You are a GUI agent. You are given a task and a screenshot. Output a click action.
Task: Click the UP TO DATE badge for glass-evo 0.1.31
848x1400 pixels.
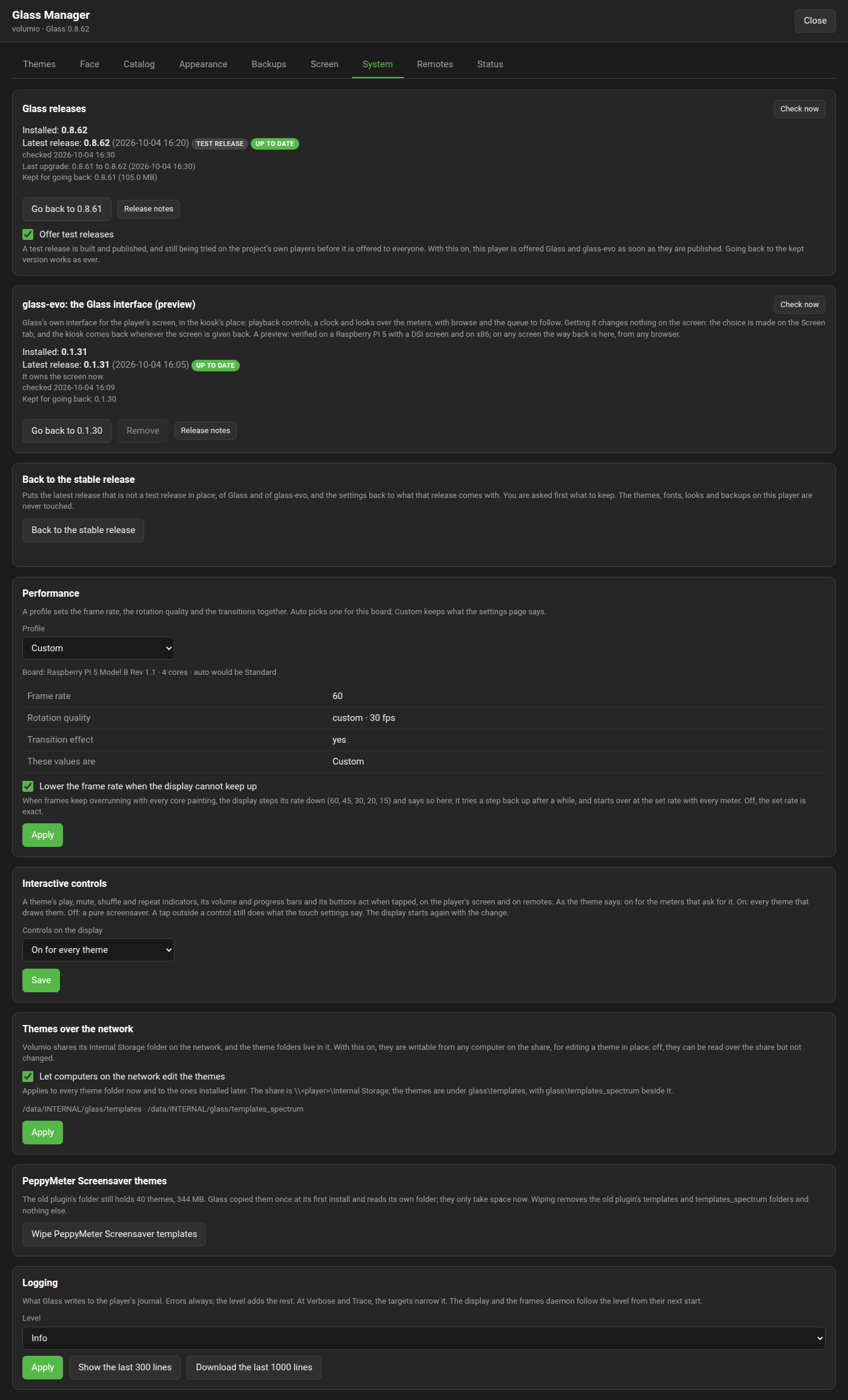click(216, 365)
